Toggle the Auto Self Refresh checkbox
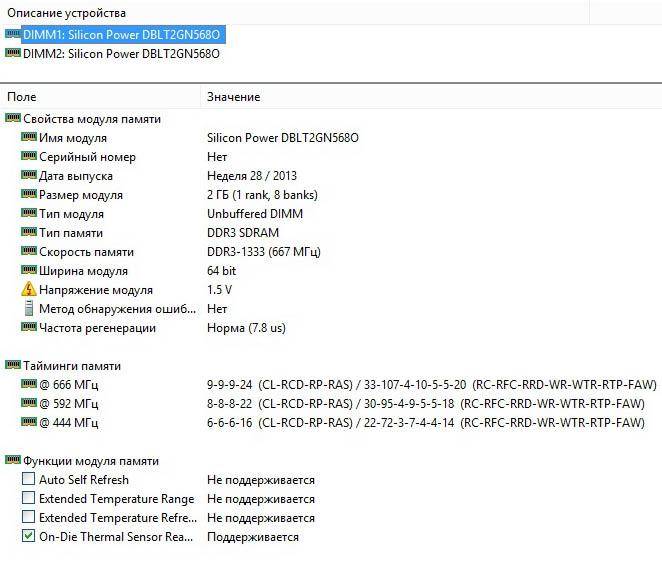This screenshot has width=662, height=565. pos(29,480)
